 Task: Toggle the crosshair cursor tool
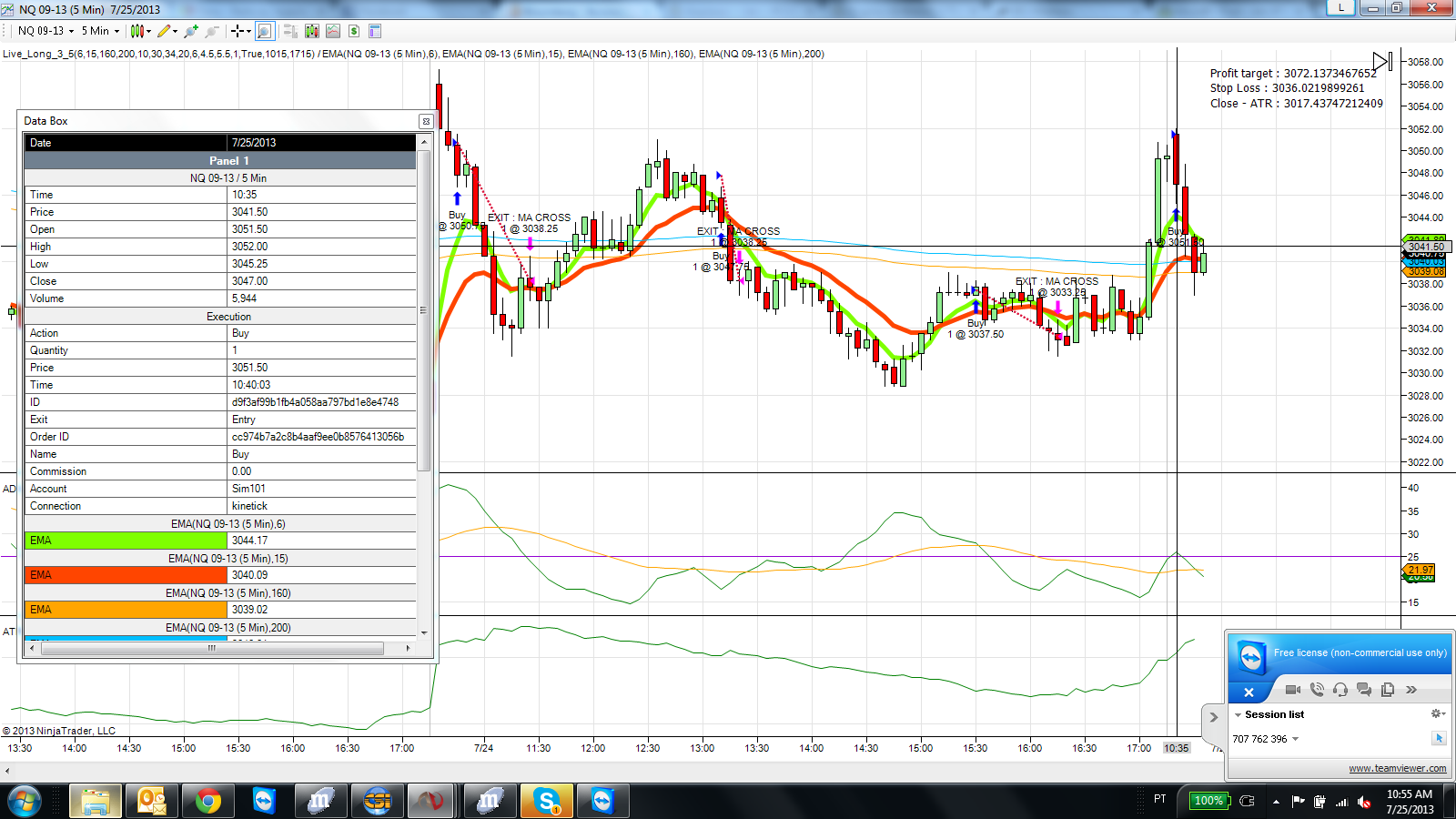[x=238, y=31]
